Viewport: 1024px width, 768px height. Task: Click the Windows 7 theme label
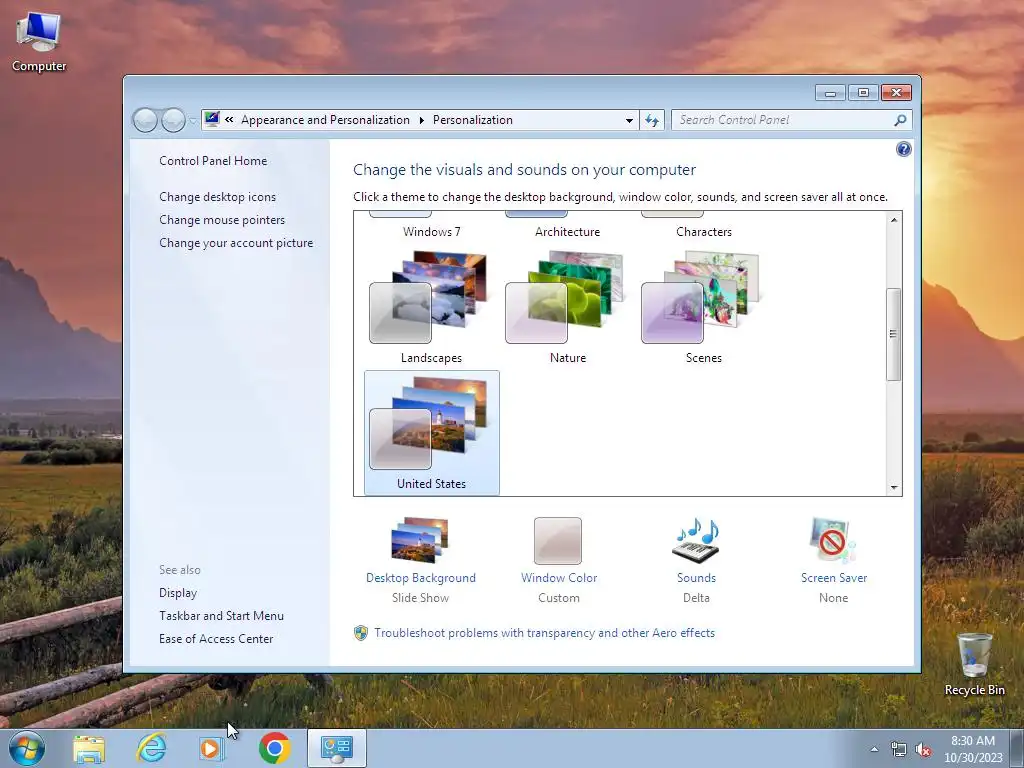[x=432, y=232]
